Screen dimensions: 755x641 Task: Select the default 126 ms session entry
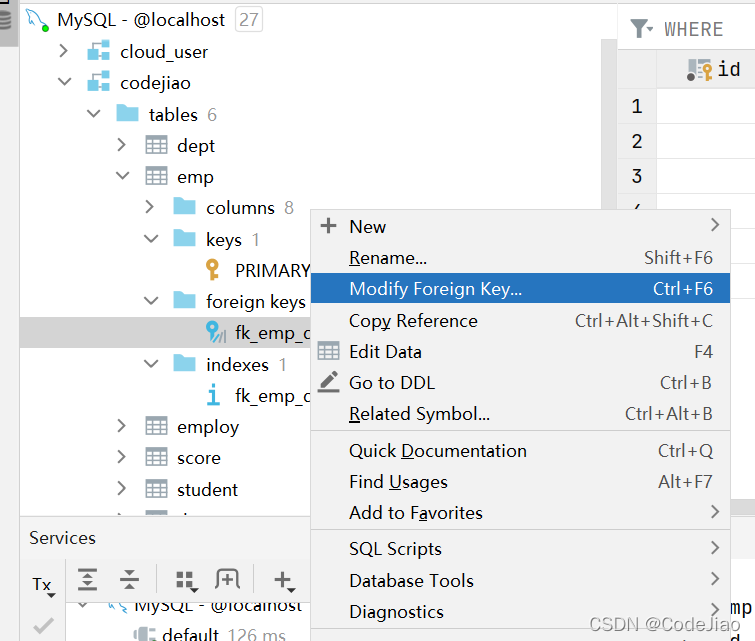(x=210, y=634)
